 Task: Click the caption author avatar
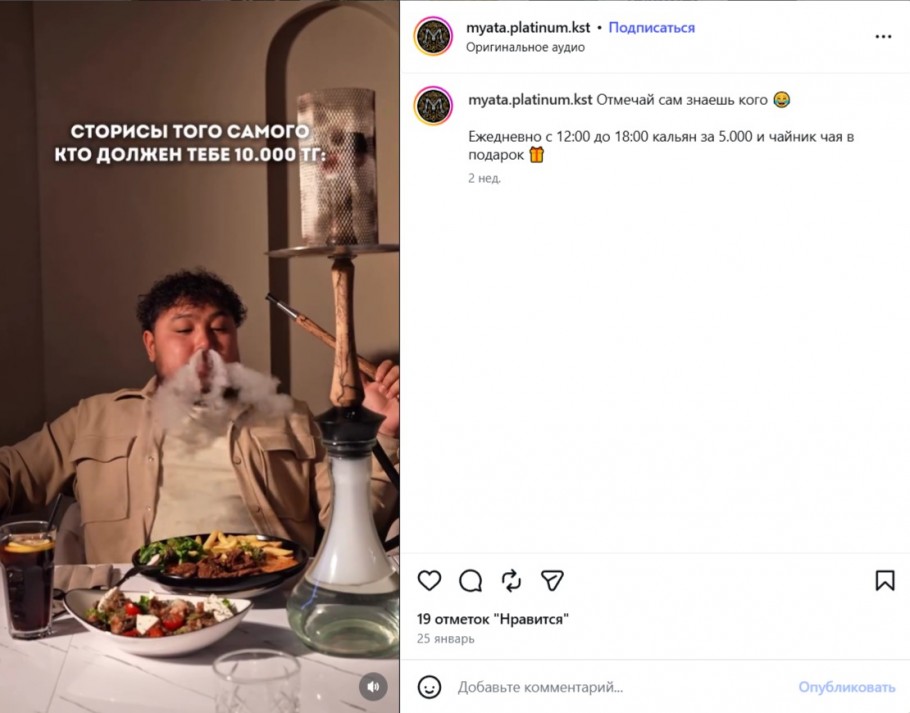pyautogui.click(x=434, y=105)
